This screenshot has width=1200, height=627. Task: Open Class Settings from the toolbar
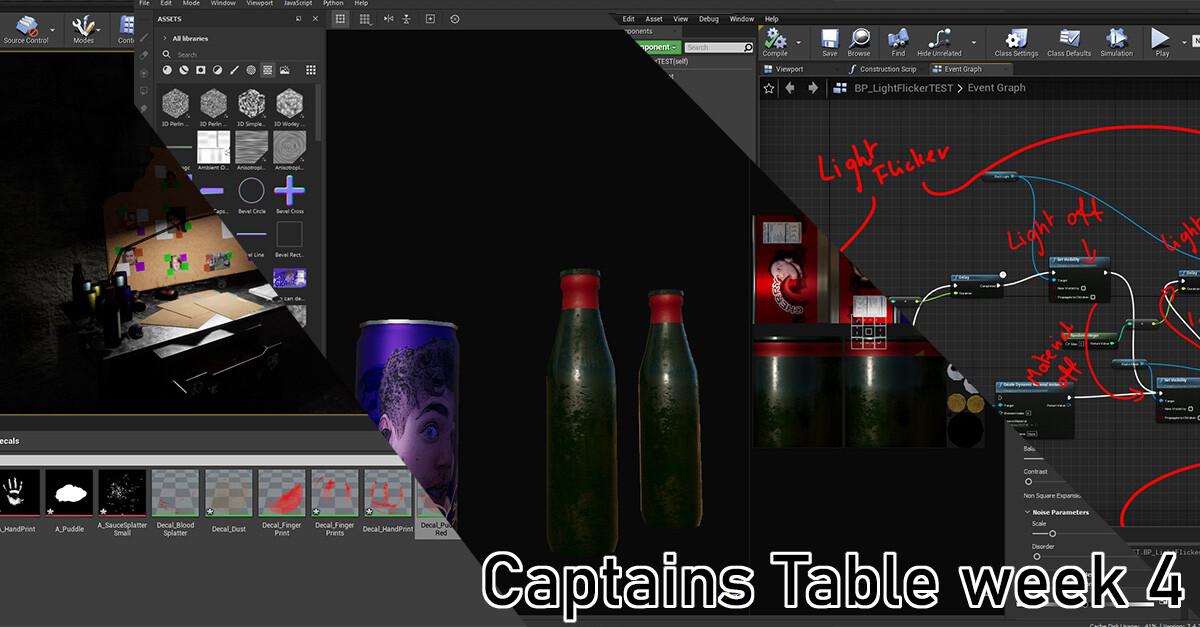pos(1016,40)
